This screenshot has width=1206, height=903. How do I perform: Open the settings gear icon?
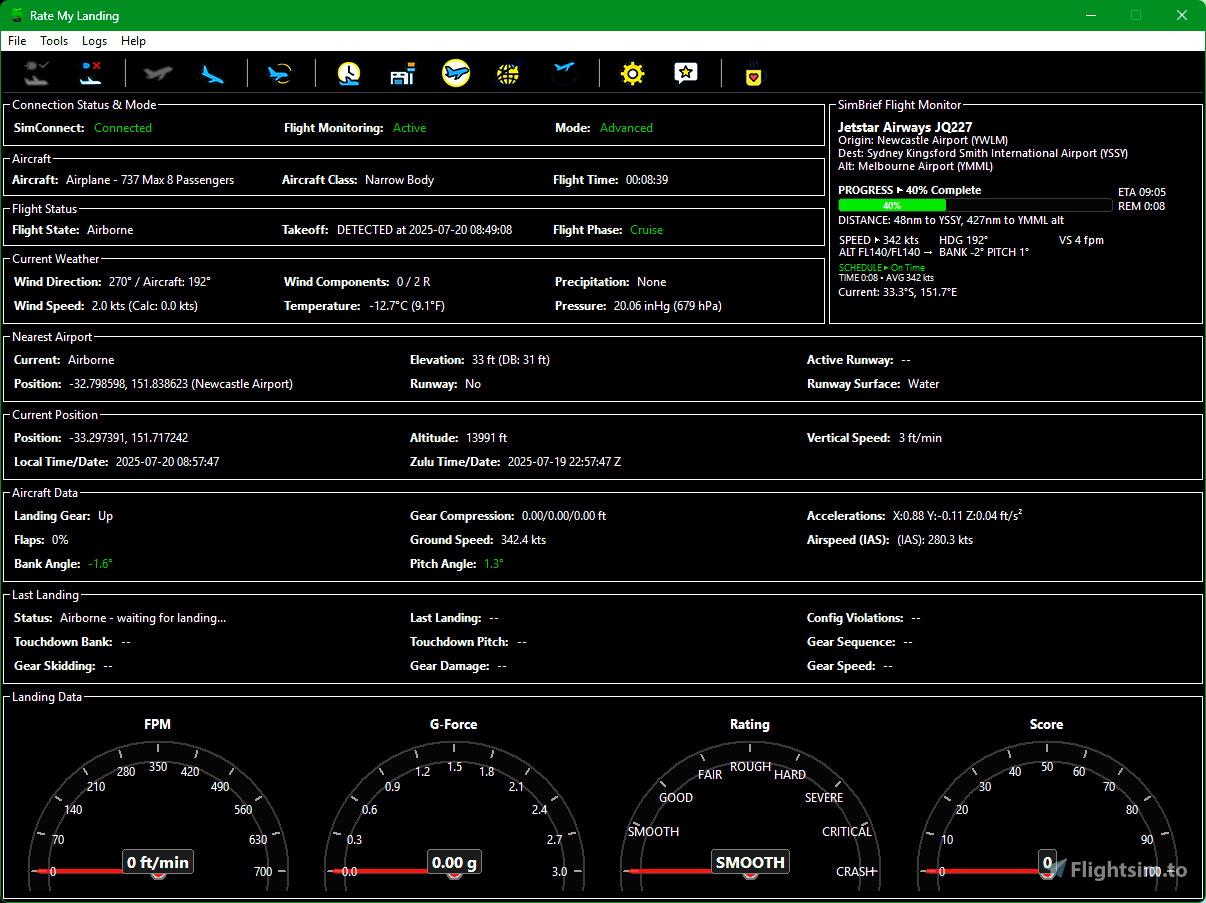tap(632, 73)
